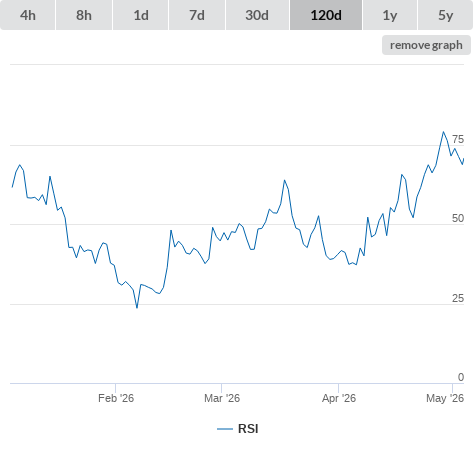Select the 4h time range tab

(x=28, y=15)
